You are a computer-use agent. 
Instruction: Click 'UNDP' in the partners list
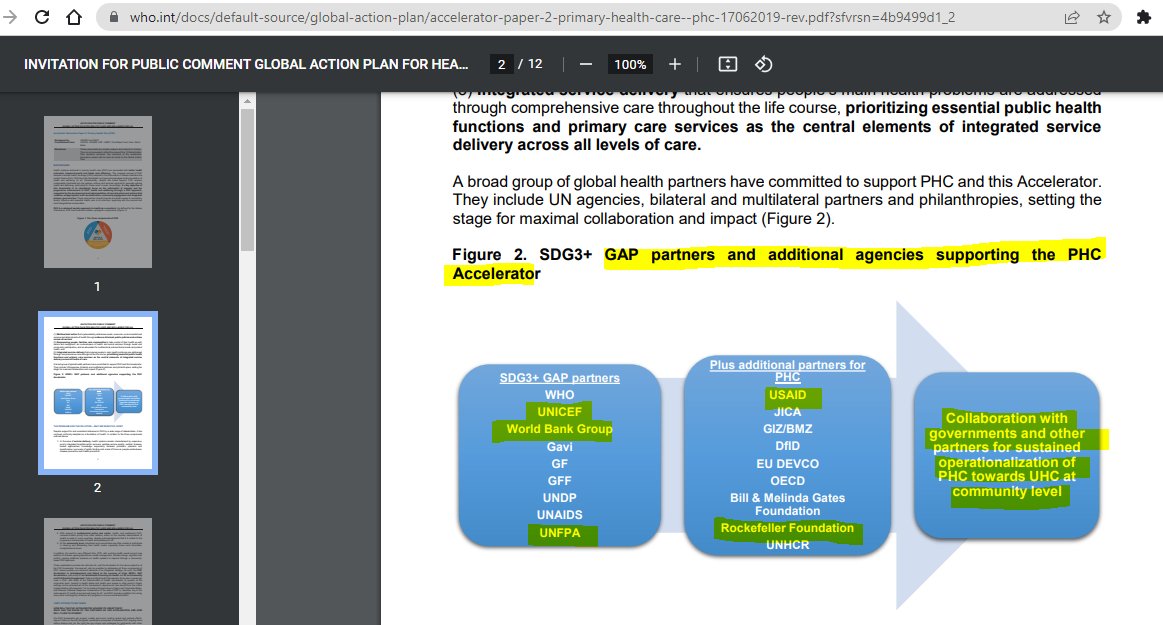point(559,497)
